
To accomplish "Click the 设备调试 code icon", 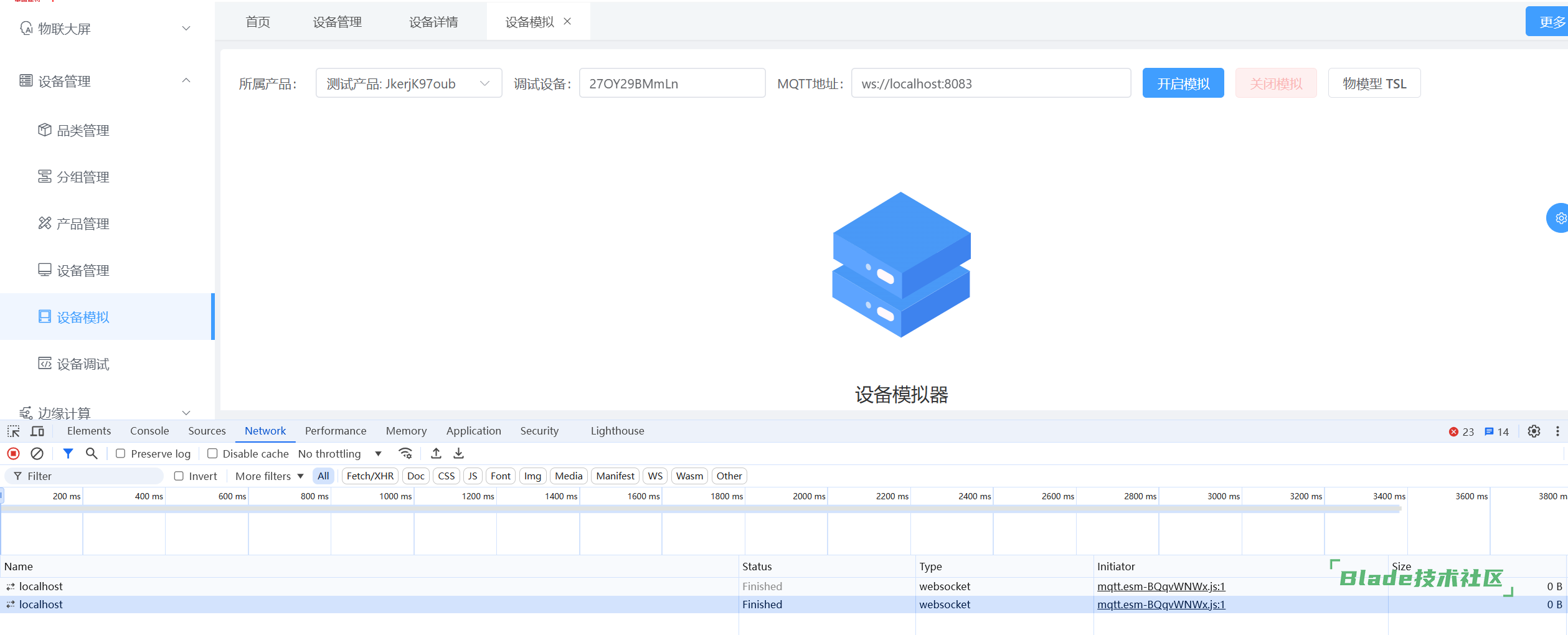I will (x=45, y=363).
